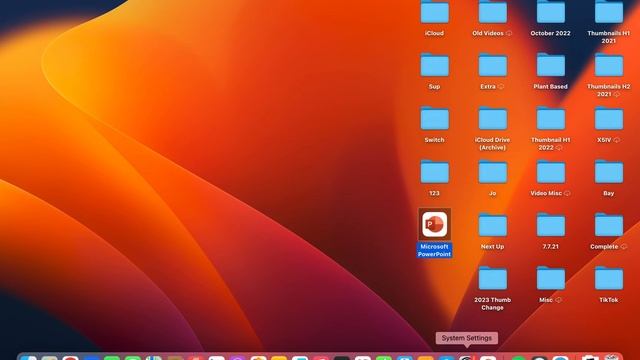Viewport: 640px width, 360px height.
Task: Click the Microsoft PowerPoint desktop icon
Action: 434,224
